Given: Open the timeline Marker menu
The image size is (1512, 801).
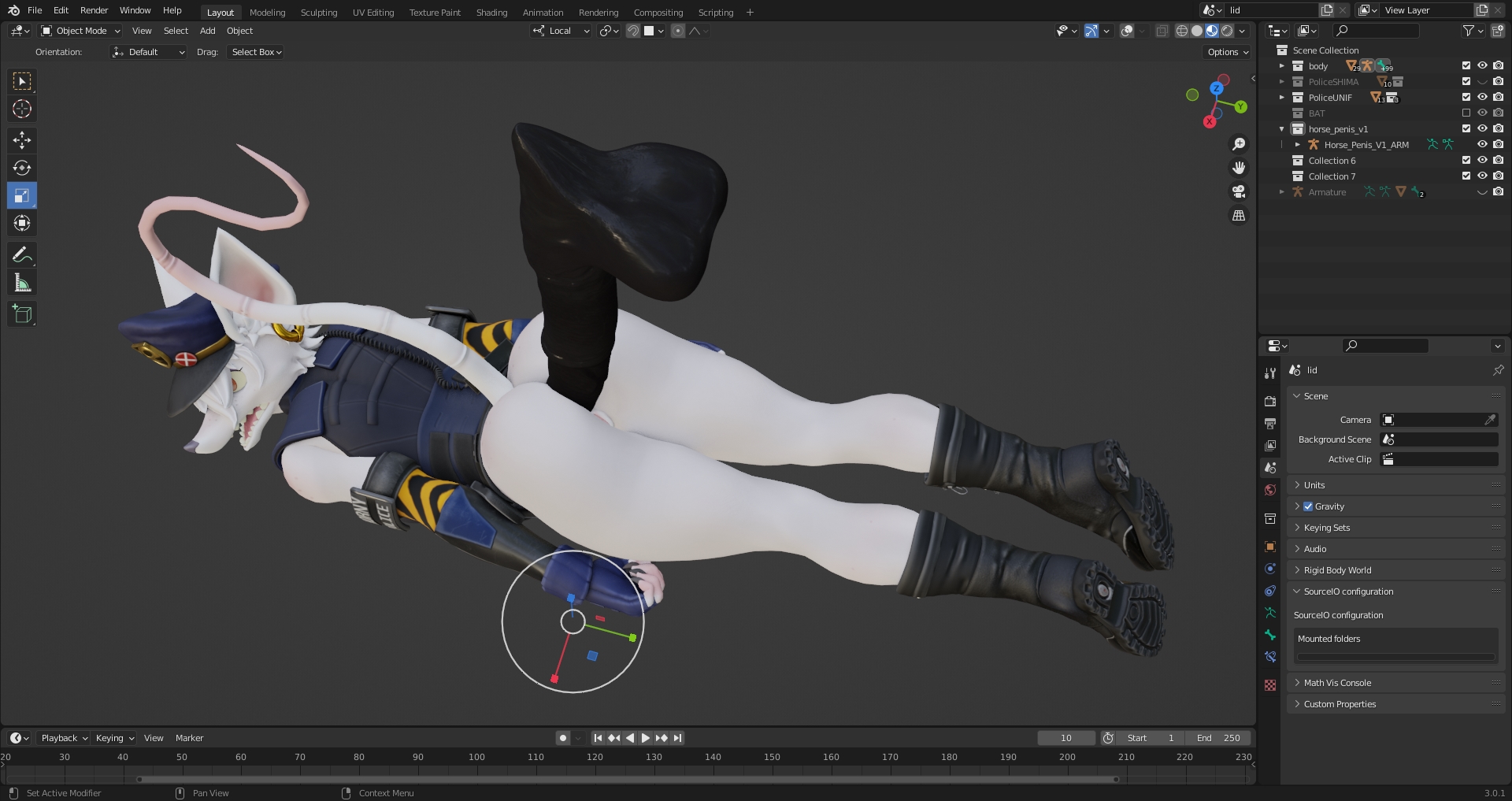Looking at the screenshot, I should pyautogui.click(x=189, y=738).
